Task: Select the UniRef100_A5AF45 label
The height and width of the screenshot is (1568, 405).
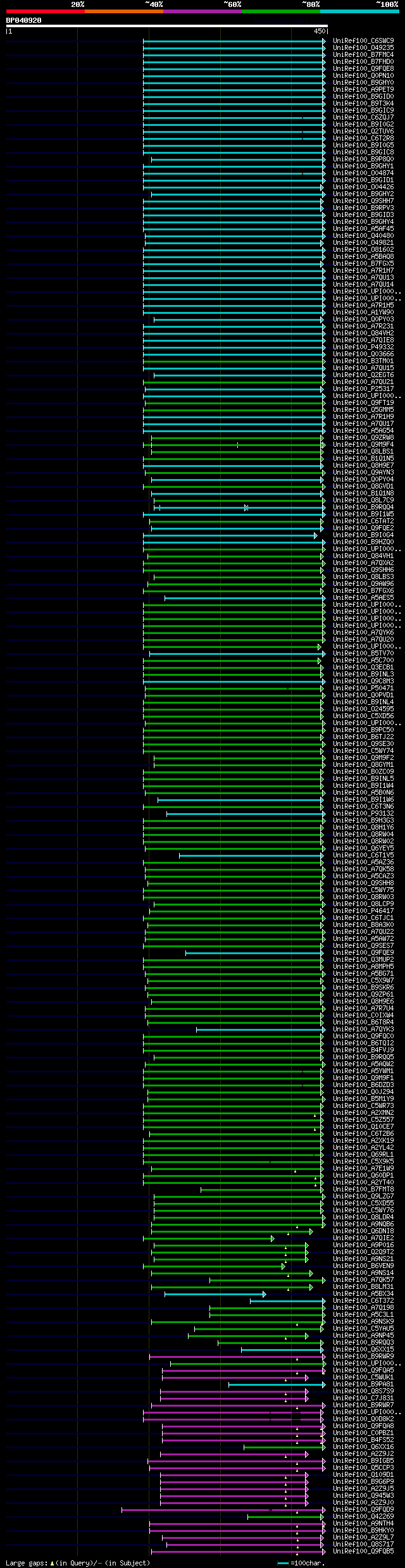Action: pyautogui.click(x=363, y=228)
